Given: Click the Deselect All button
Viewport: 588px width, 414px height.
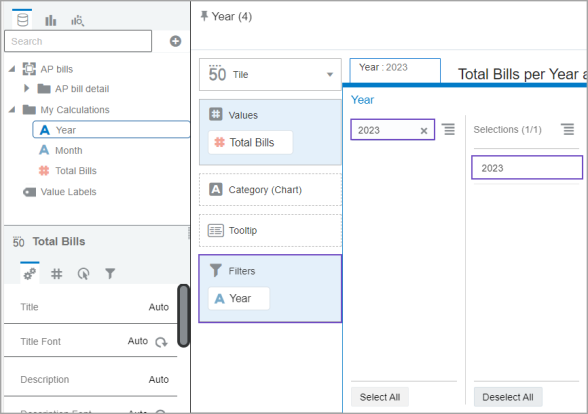Looking at the screenshot, I should pos(508,397).
